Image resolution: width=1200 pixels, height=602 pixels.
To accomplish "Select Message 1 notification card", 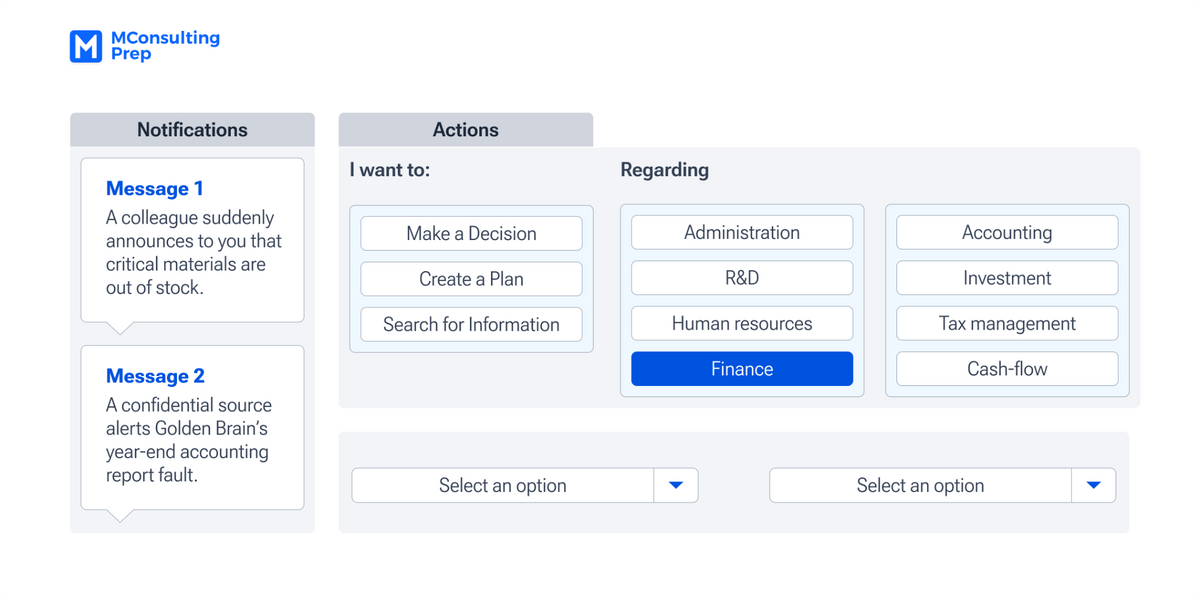I will pos(192,240).
